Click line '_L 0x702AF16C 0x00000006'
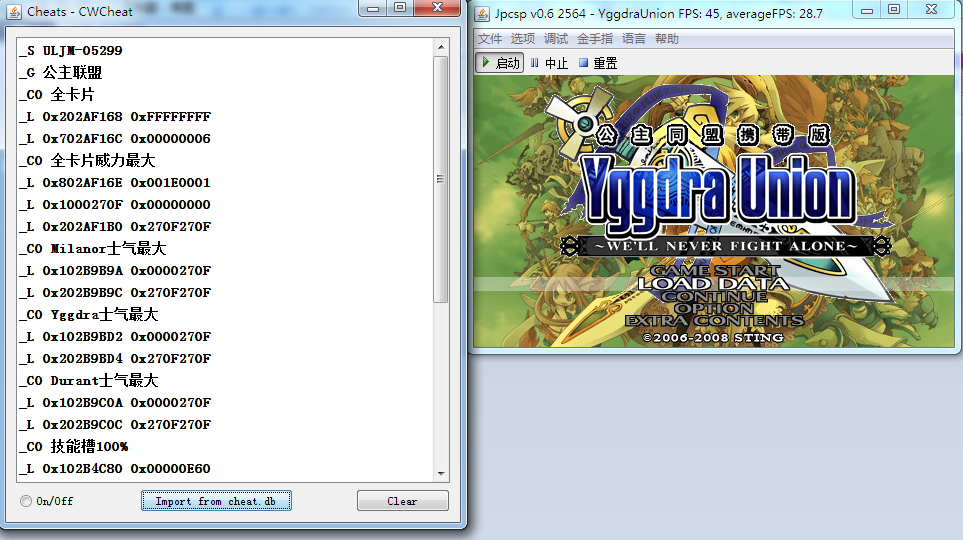The width and height of the screenshot is (963, 540). click(115, 139)
